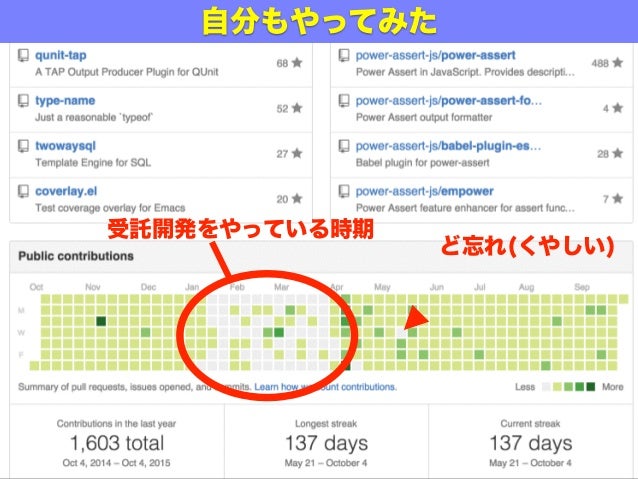
Task: Open the coverlay.el repository link
Action: coord(66,191)
